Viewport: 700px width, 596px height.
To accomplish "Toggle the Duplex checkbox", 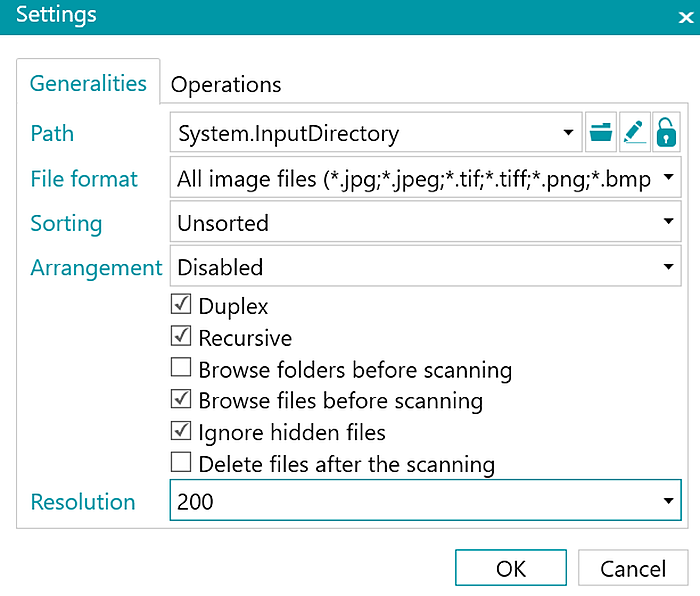I will click(181, 304).
